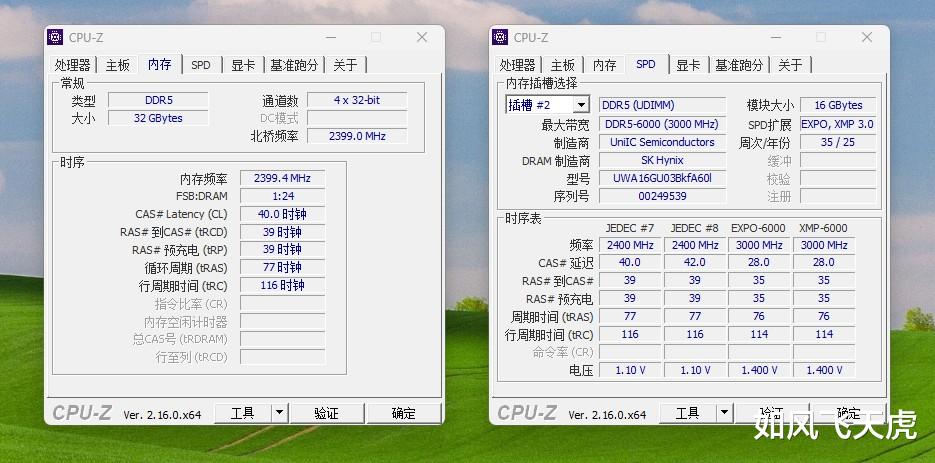This screenshot has height=463, width=935.
Task: Close the left CPU-Z window
Action: tap(422, 37)
